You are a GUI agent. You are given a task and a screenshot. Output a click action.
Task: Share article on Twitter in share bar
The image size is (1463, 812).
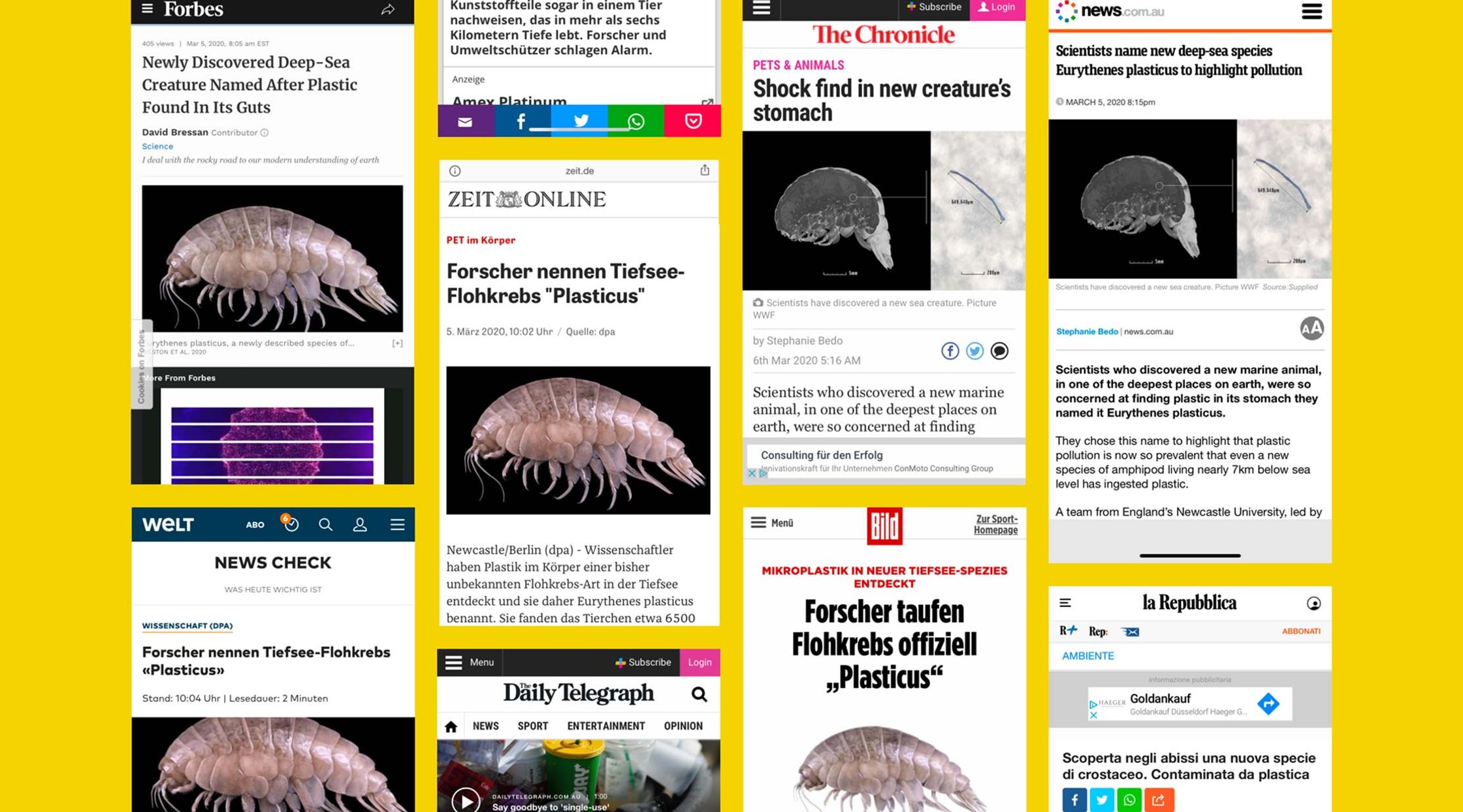580,121
